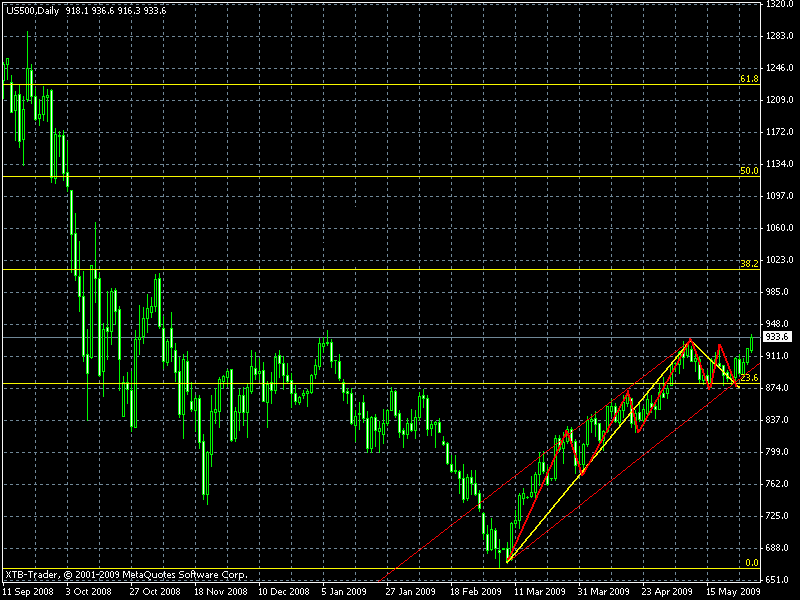This screenshot has height=600, width=800.
Task: Click the 837.0 price axis label
Action: tap(778, 420)
